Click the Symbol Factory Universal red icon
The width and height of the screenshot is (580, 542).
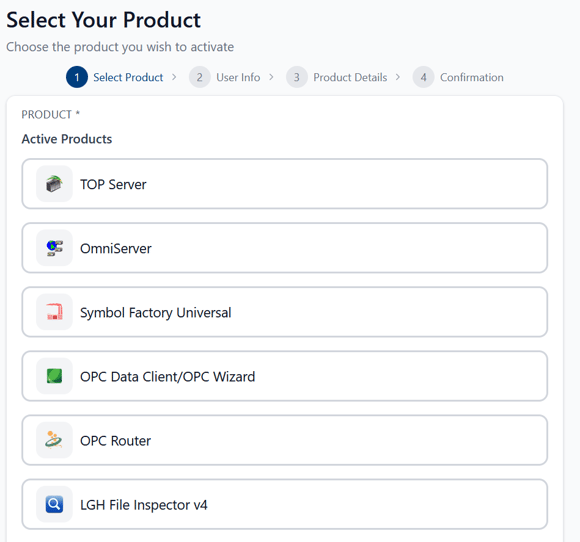(54, 312)
